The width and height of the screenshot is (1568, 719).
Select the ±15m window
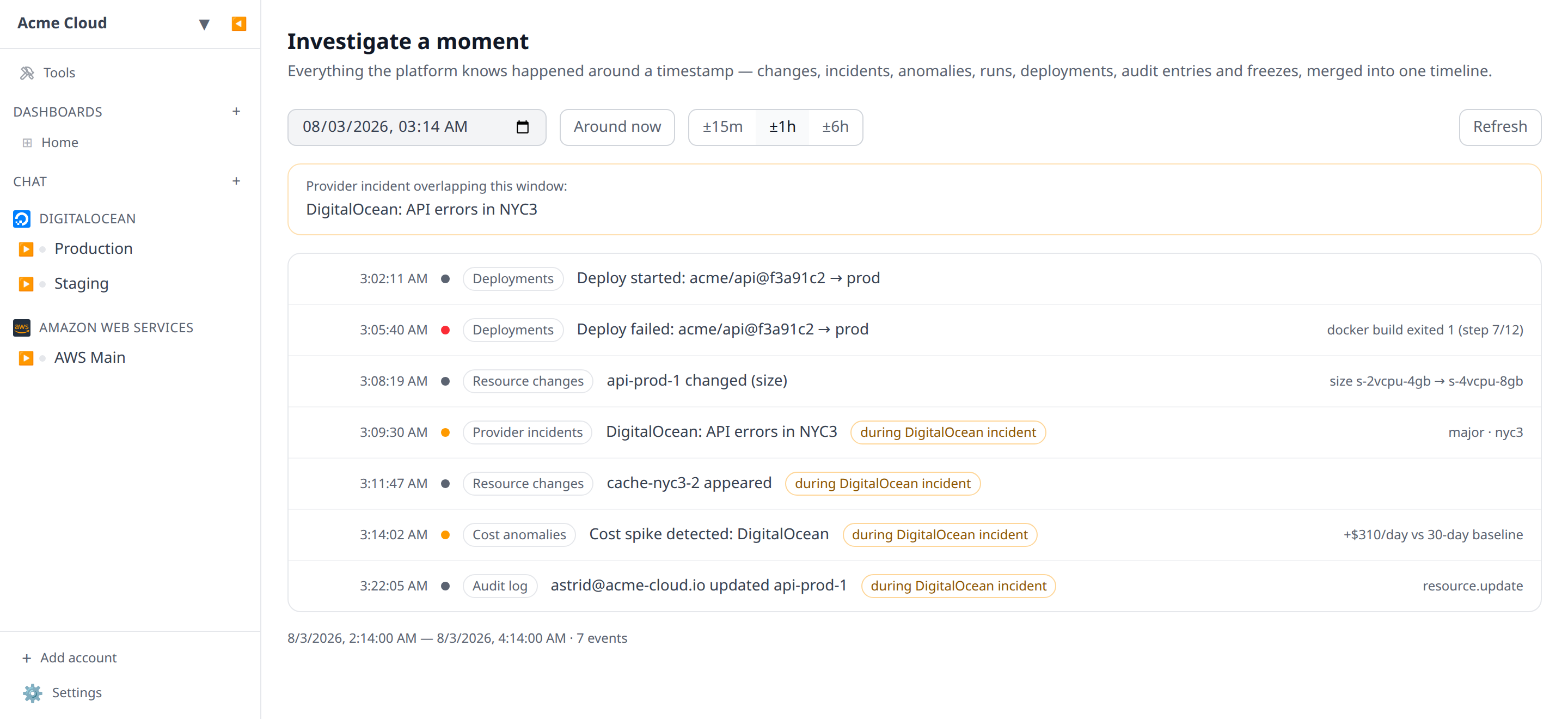(722, 127)
